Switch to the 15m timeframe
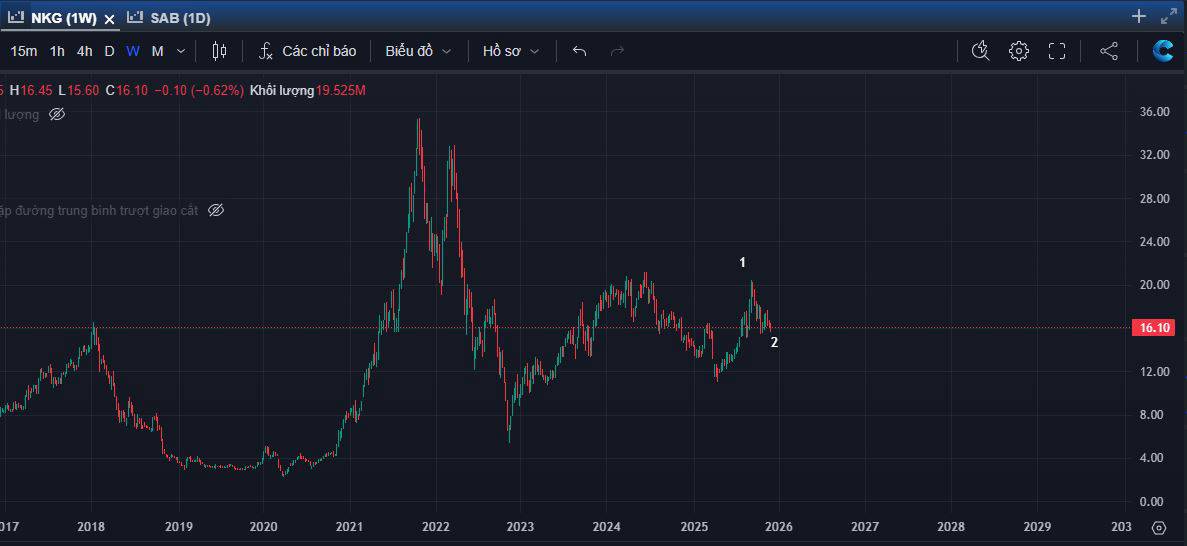The width and height of the screenshot is (1187, 546). 24,51
